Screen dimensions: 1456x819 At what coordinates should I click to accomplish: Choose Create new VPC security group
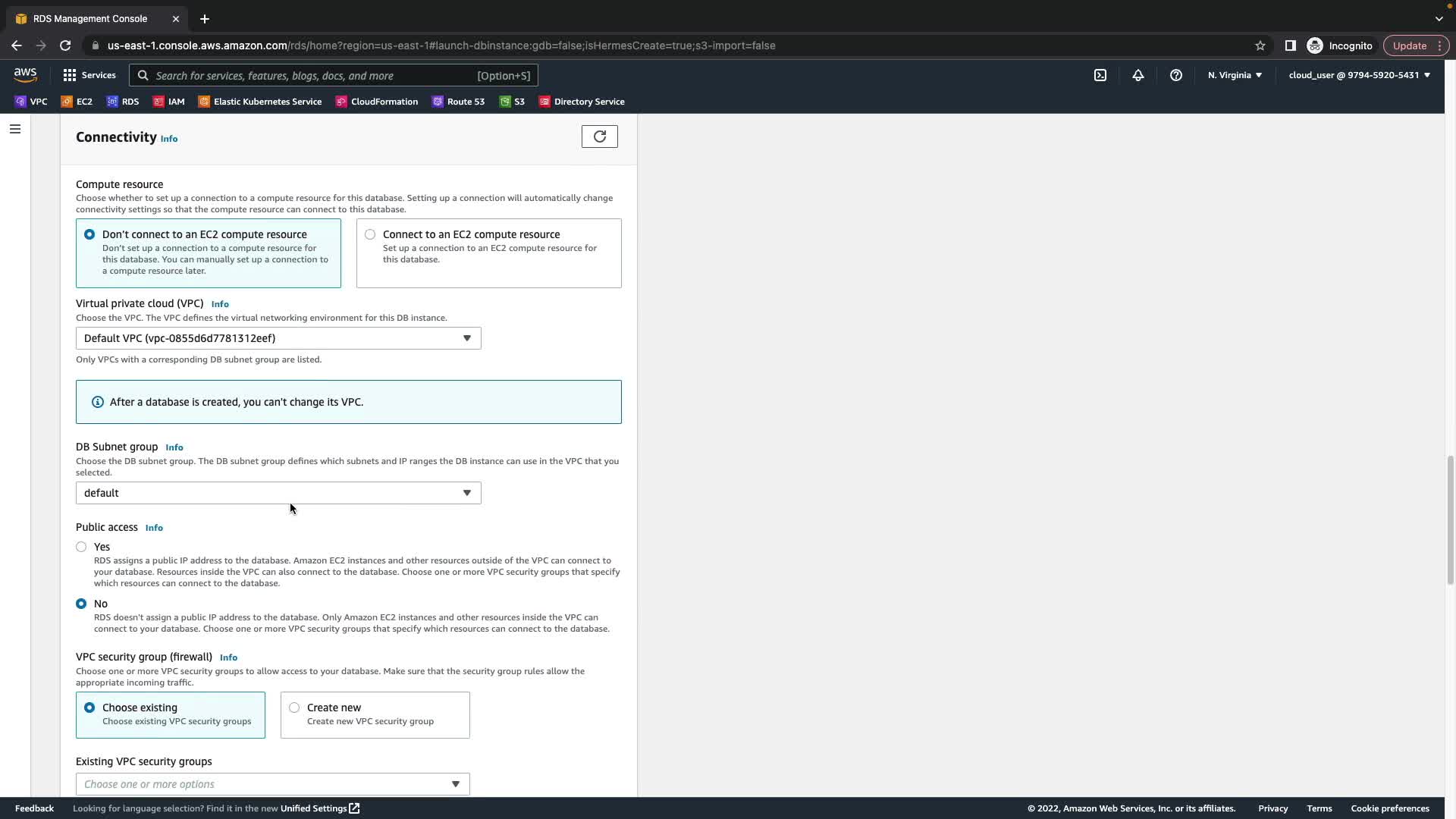(x=294, y=708)
